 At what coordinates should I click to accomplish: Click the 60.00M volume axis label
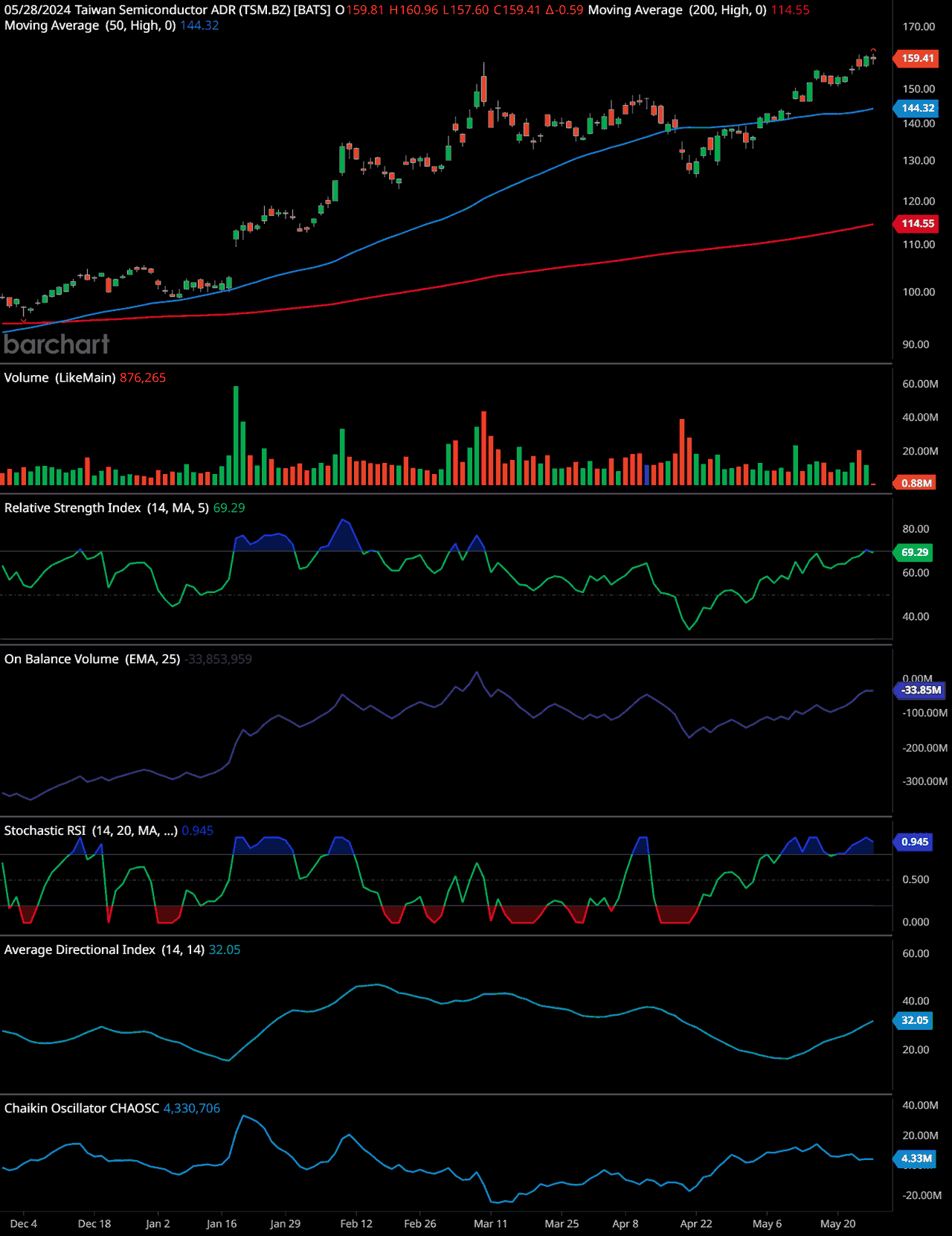pos(921,384)
